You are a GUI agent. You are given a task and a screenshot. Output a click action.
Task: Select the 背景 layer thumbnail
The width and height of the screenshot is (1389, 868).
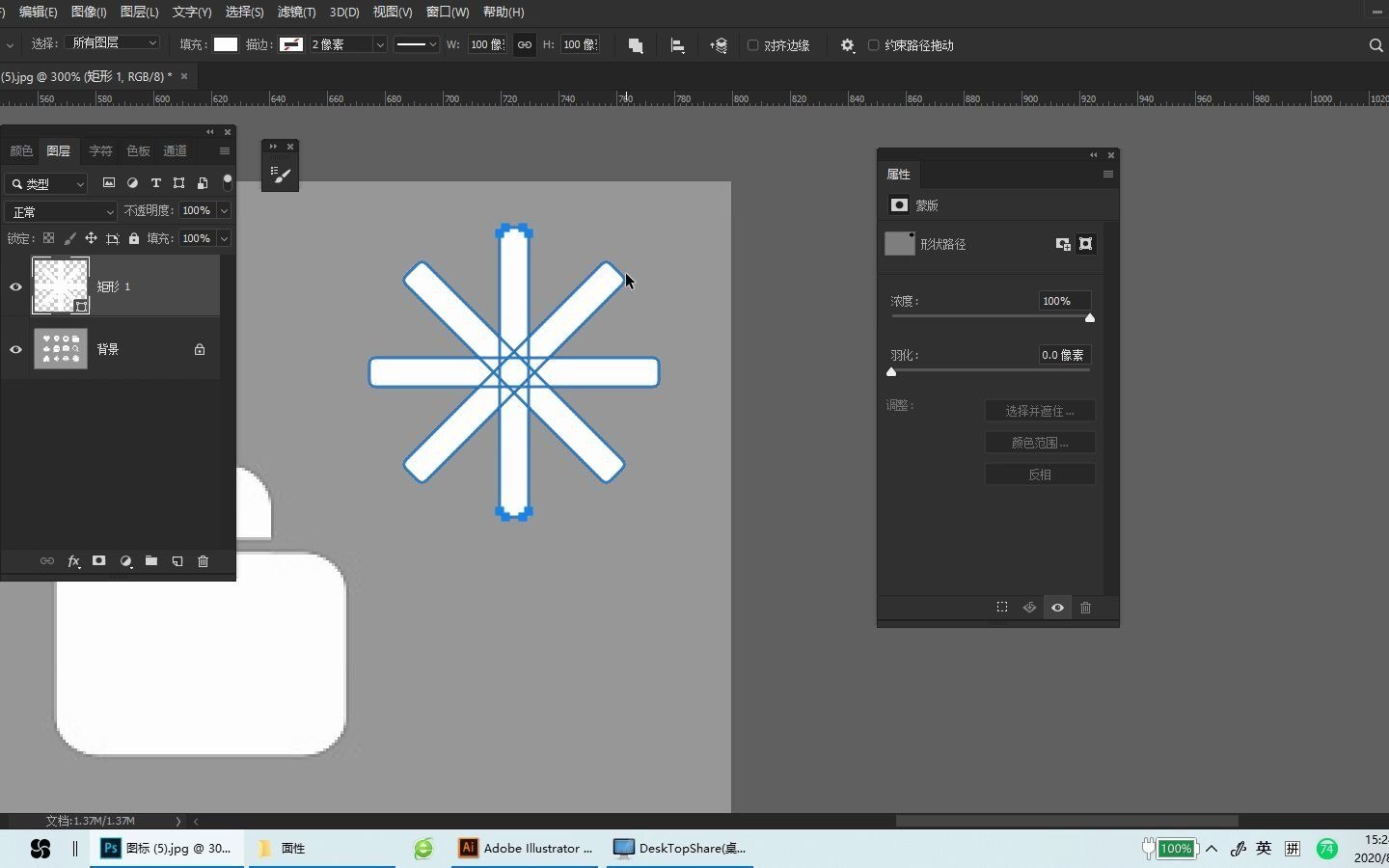click(x=61, y=349)
